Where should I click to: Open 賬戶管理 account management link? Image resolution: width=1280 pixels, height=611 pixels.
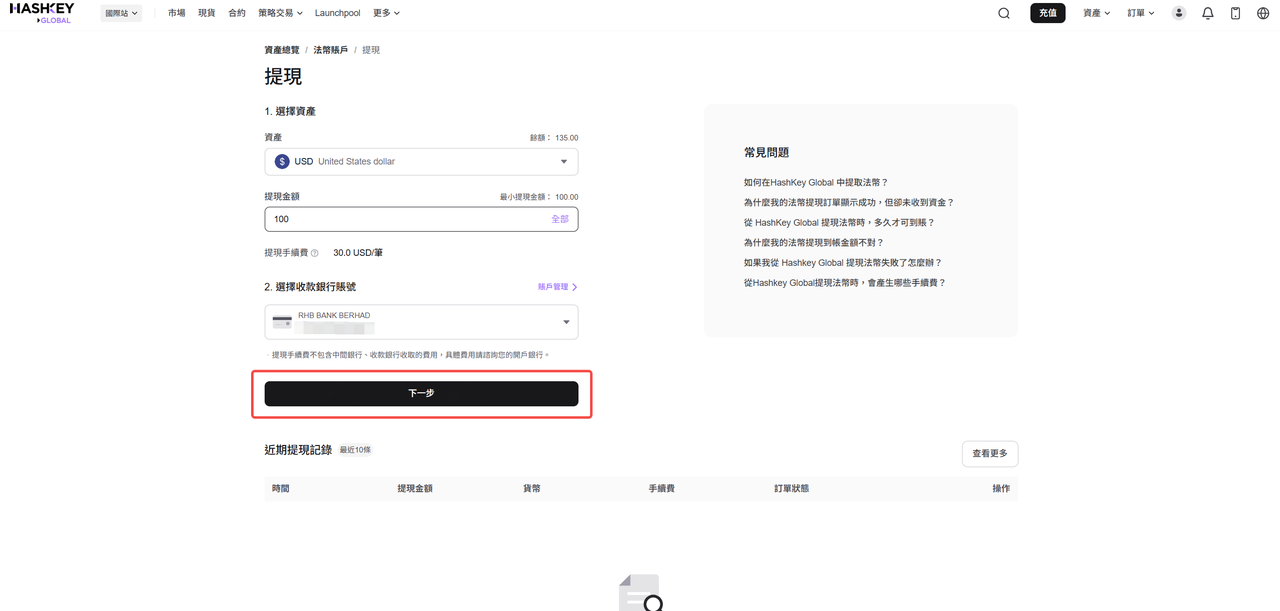(x=557, y=287)
